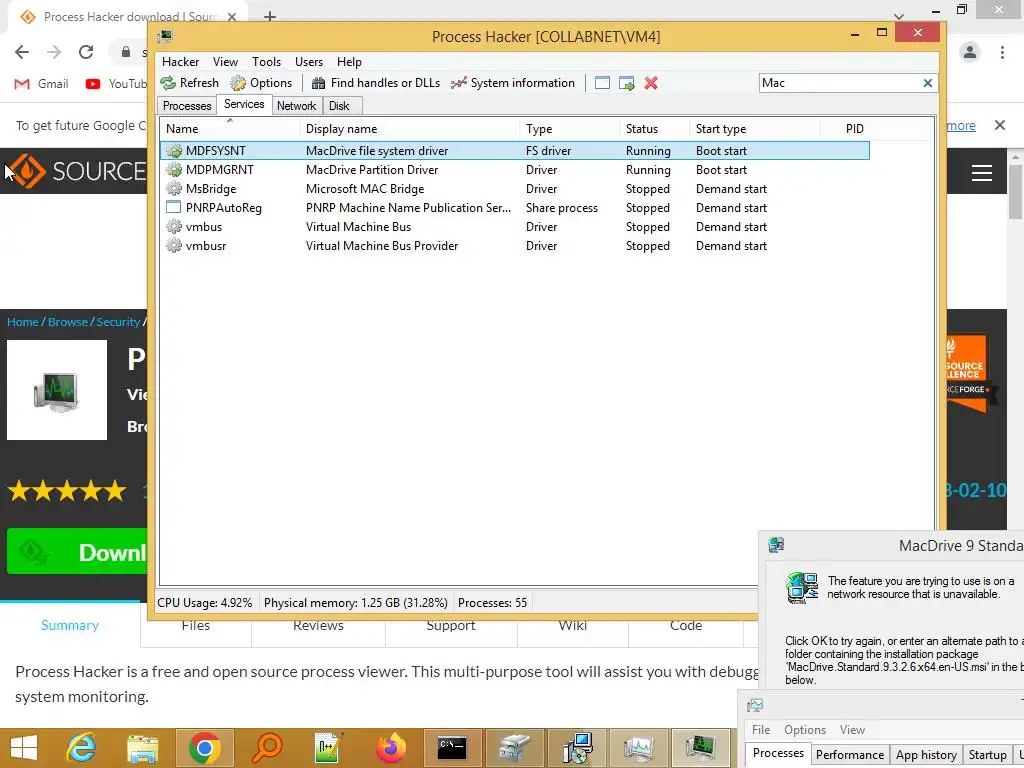Click into the Mac search field
The image size is (1024, 768).
[839, 83]
